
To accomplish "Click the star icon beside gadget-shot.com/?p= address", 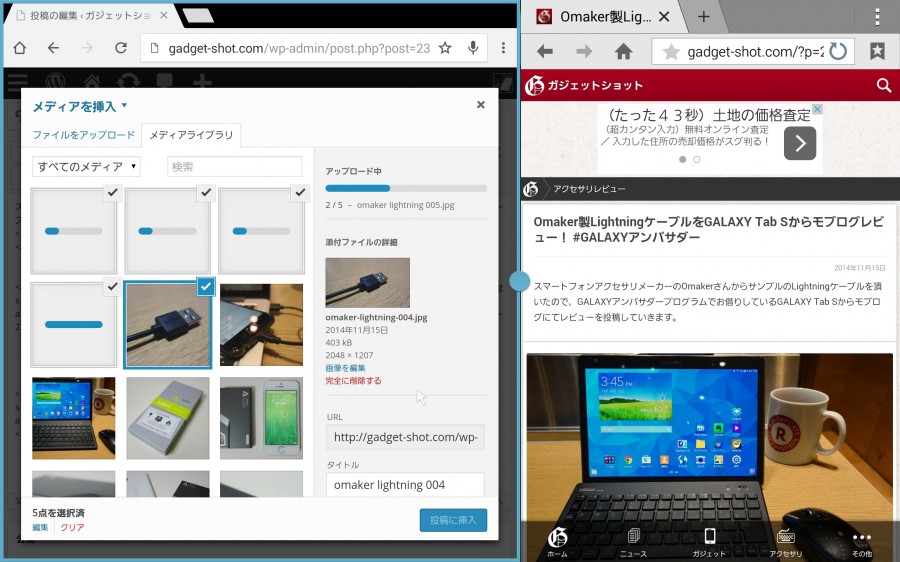I will (670, 52).
